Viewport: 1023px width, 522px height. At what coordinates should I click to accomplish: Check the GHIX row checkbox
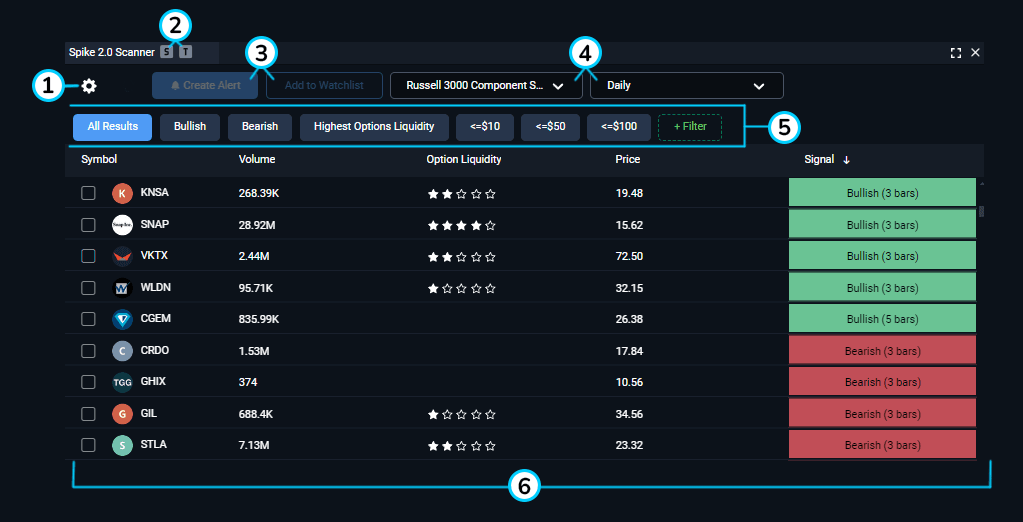[x=88, y=382]
